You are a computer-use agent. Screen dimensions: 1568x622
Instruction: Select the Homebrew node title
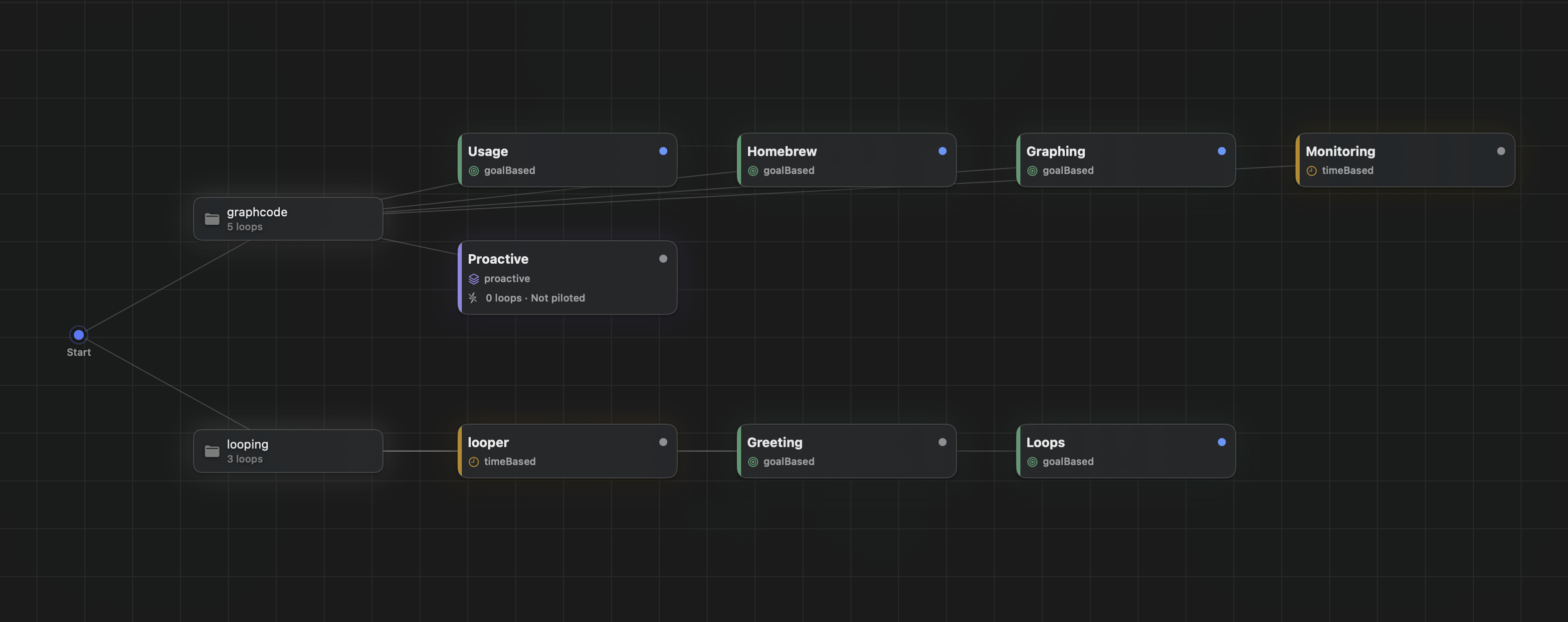coord(782,152)
